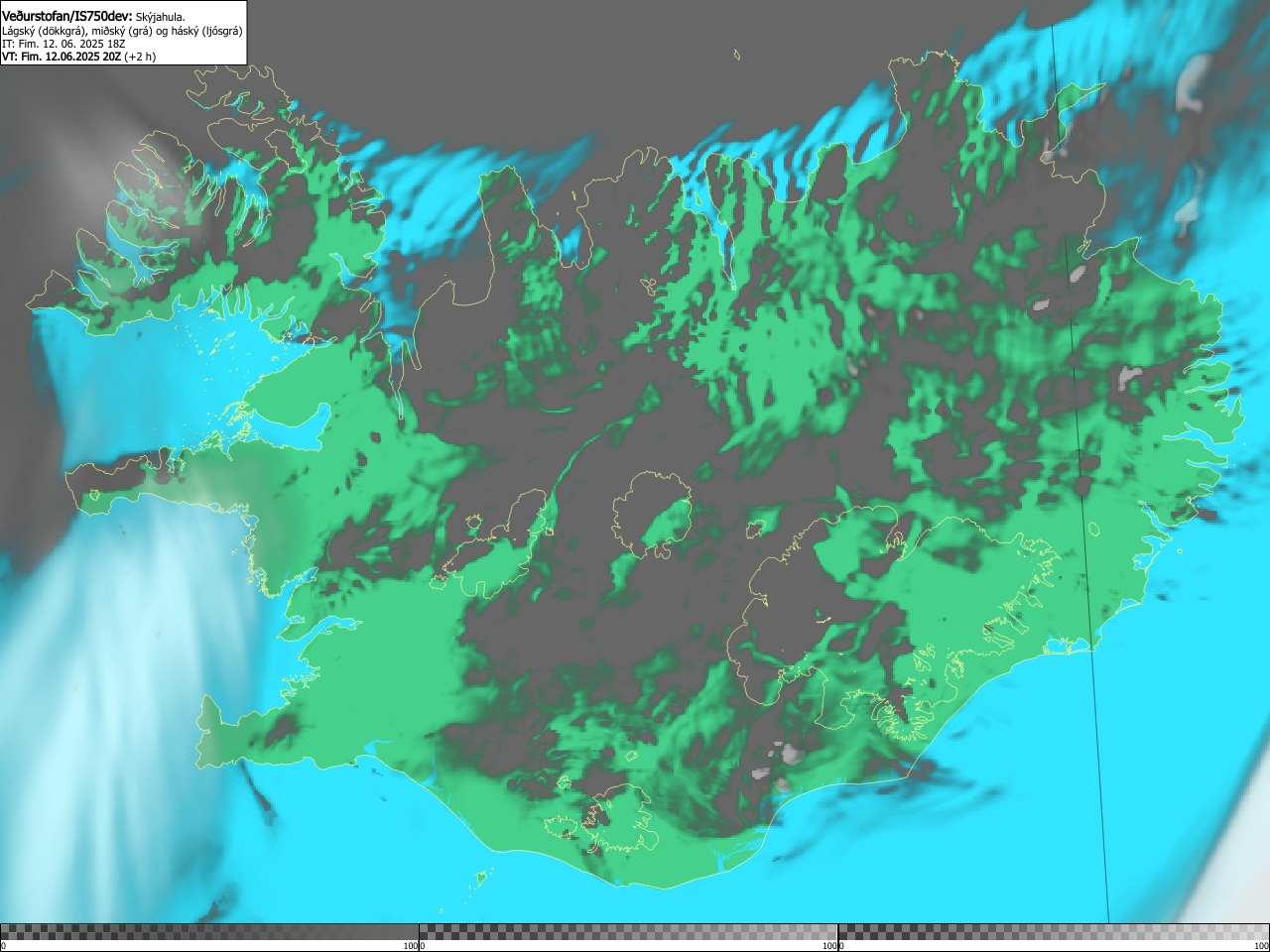Click the dark grey low-cloud scale bar
Image resolution: width=1270 pixels, height=952 pixels.
click(x=209, y=932)
